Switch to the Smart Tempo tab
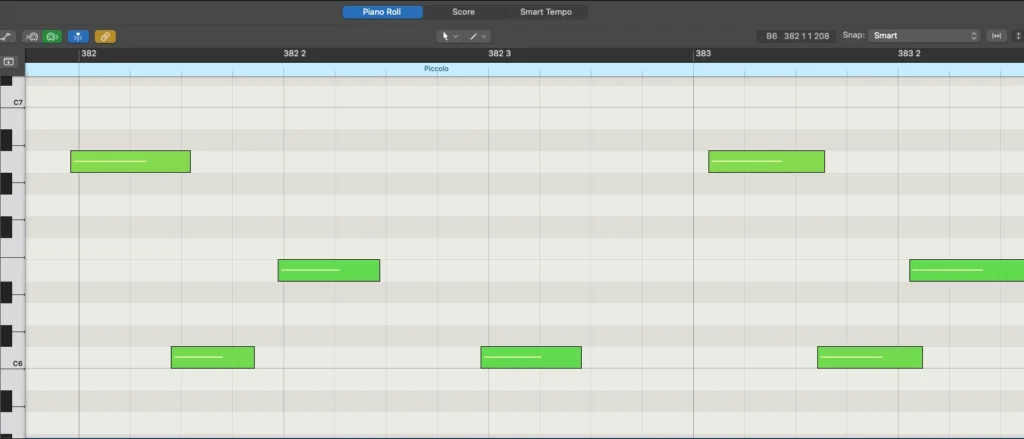1024x439 pixels. [546, 12]
